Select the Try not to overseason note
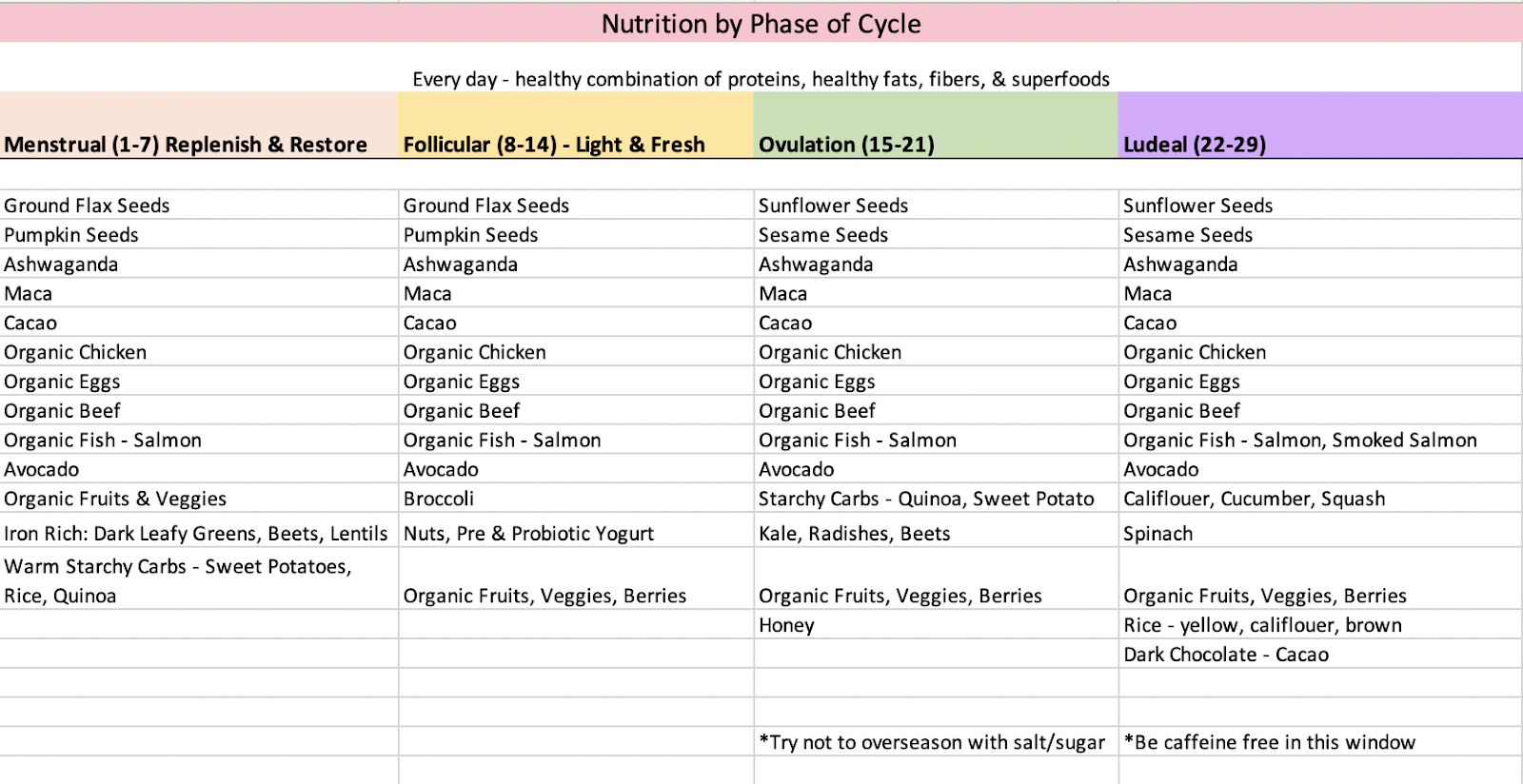 936,742
